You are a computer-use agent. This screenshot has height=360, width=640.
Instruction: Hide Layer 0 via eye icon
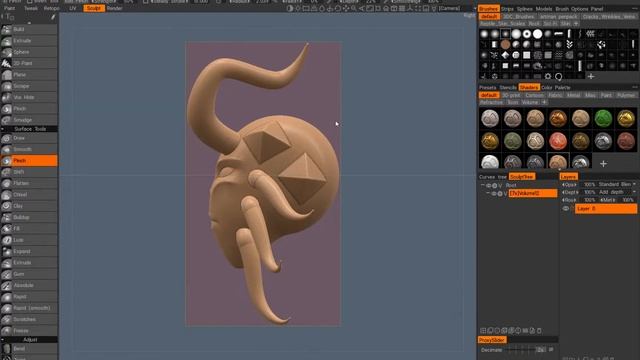pos(566,209)
